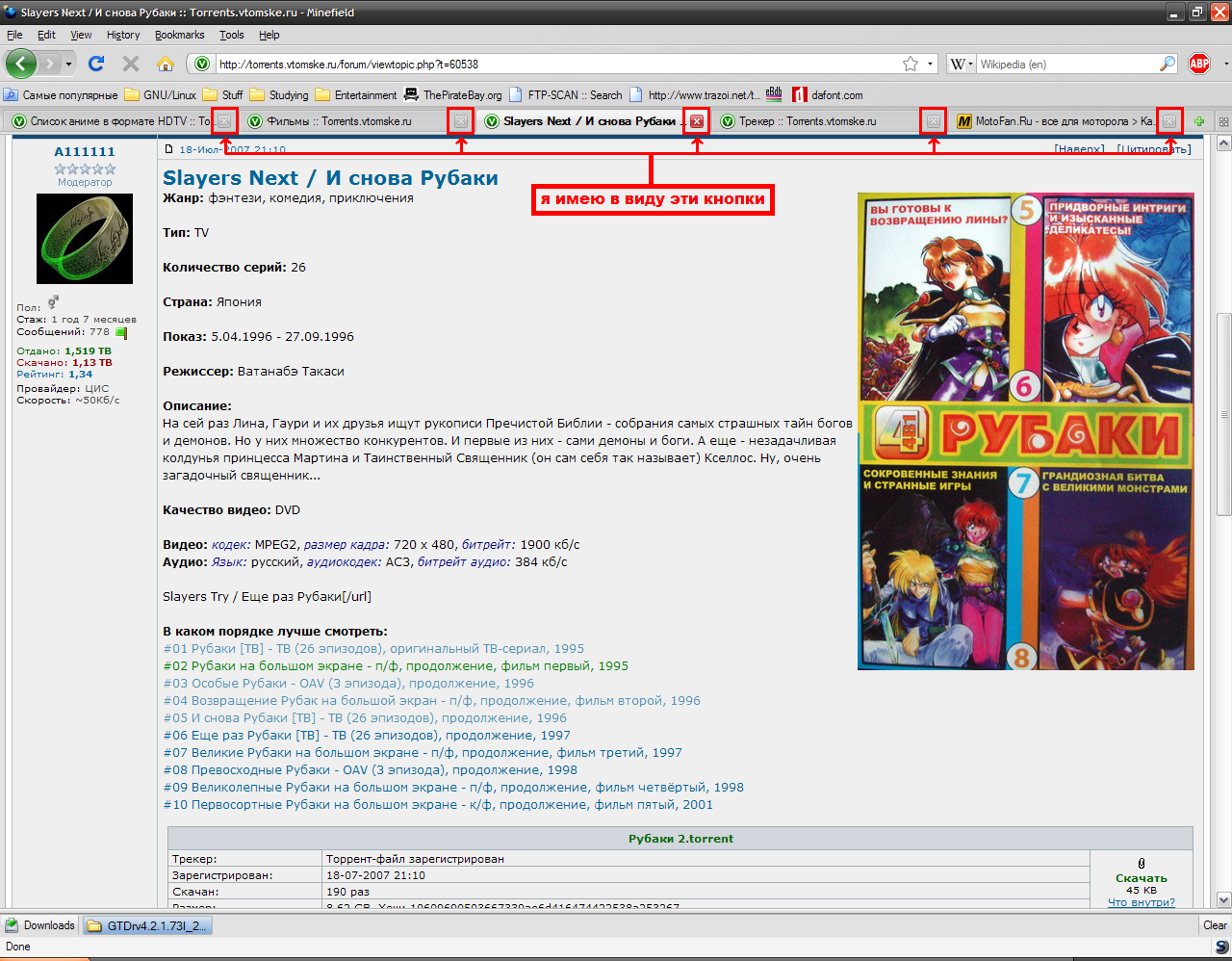Go back with the green Back arrow
Viewport: 1232px width, 961px height.
click(x=21, y=64)
